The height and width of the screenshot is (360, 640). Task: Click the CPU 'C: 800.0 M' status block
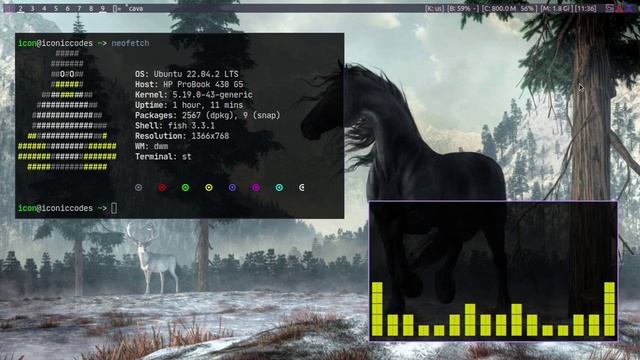(509, 8)
